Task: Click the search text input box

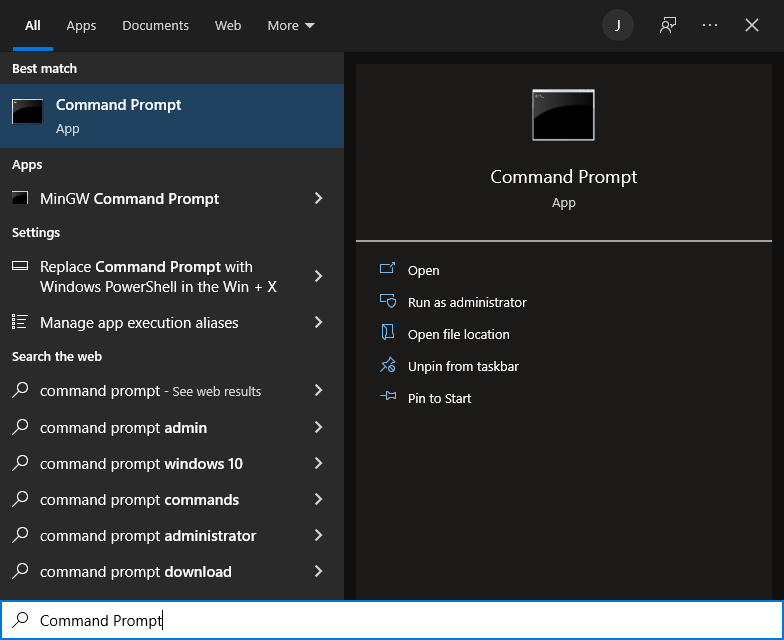Action: coord(400,621)
